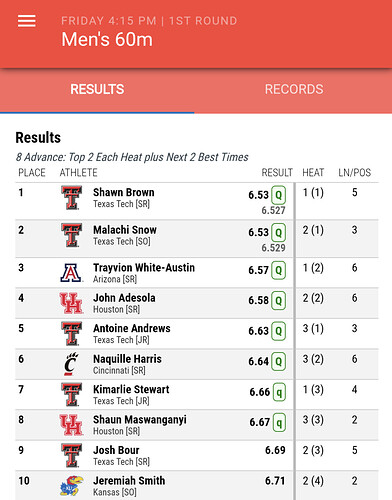392x500 pixels.
Task: Click small q badge for Kimarlie Stewart
Action: (x=279, y=392)
